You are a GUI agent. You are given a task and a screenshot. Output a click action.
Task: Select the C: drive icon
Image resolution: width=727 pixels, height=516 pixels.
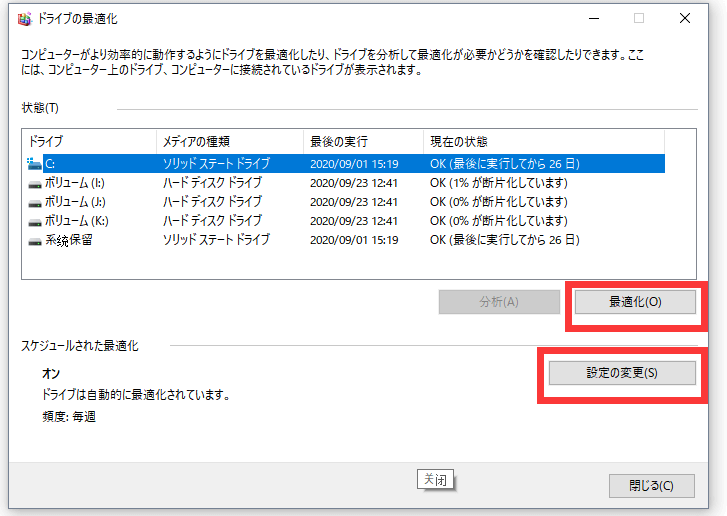[x=34, y=164]
